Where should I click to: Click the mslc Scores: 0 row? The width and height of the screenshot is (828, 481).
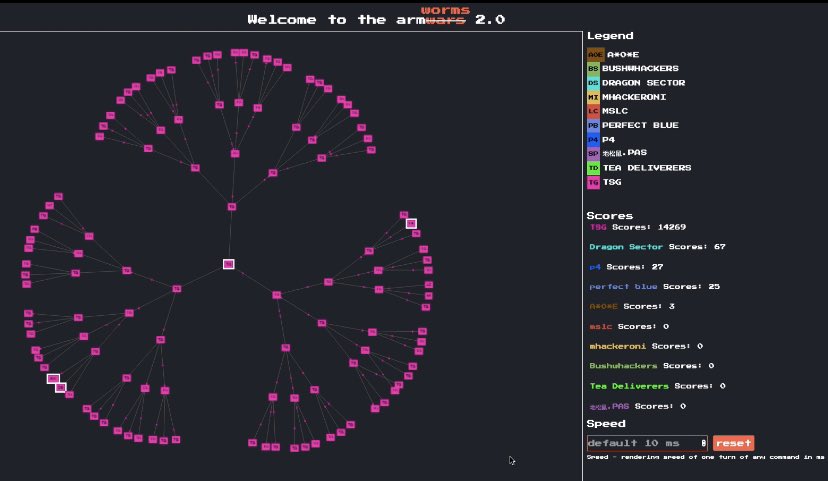[x=629, y=326]
